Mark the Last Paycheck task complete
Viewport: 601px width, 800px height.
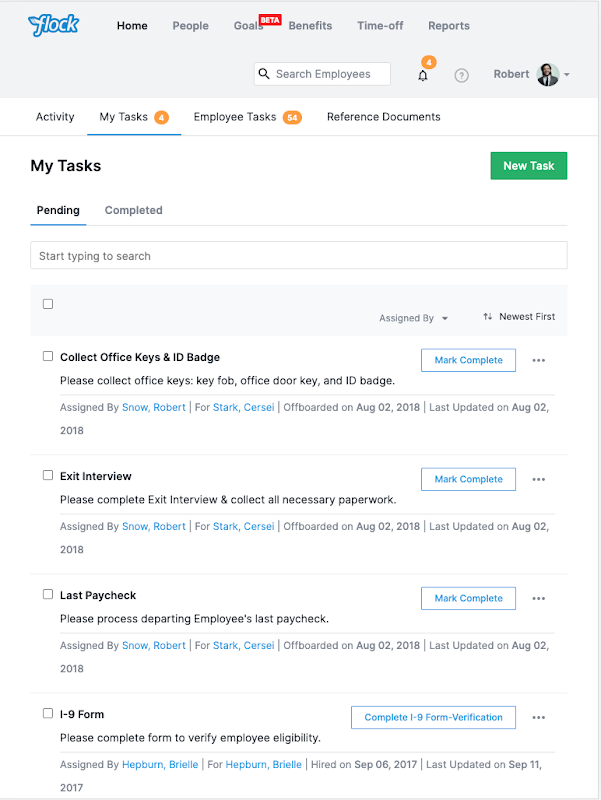(x=468, y=598)
